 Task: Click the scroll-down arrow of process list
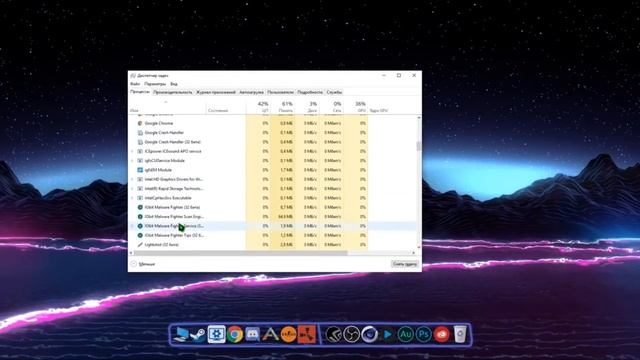click(x=419, y=247)
